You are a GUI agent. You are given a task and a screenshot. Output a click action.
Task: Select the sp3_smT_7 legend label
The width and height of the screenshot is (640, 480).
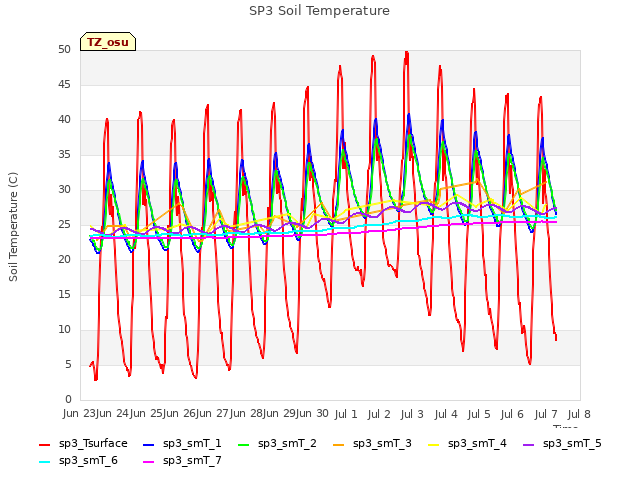(x=192, y=461)
